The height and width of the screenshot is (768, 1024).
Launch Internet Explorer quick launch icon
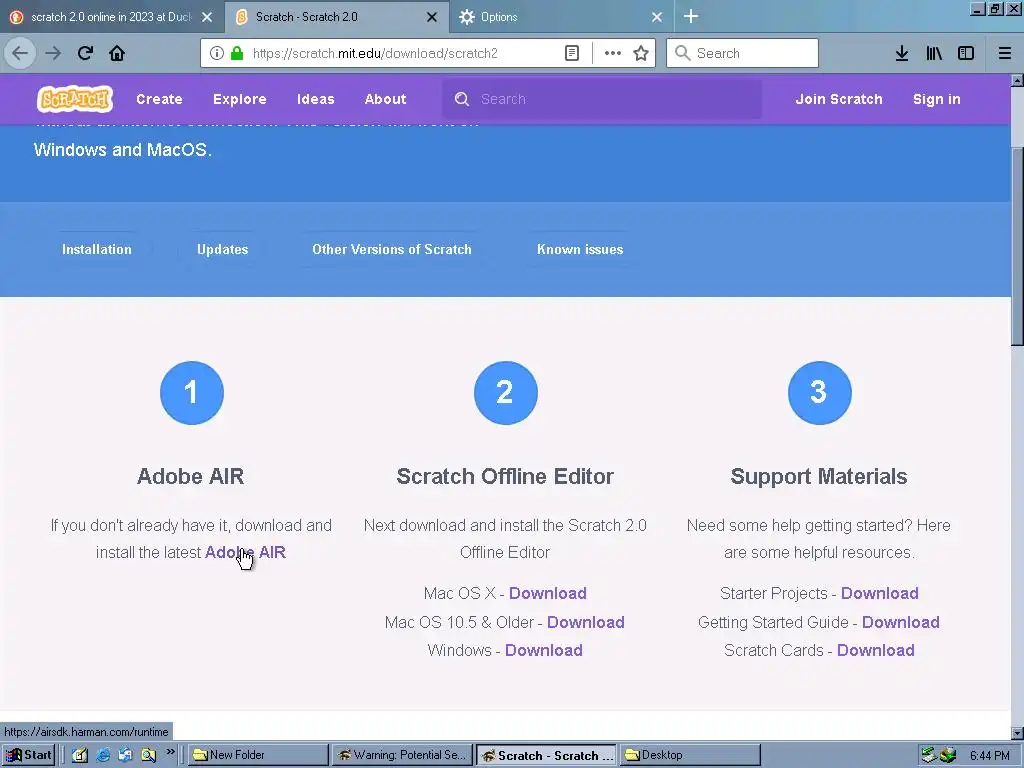click(103, 755)
